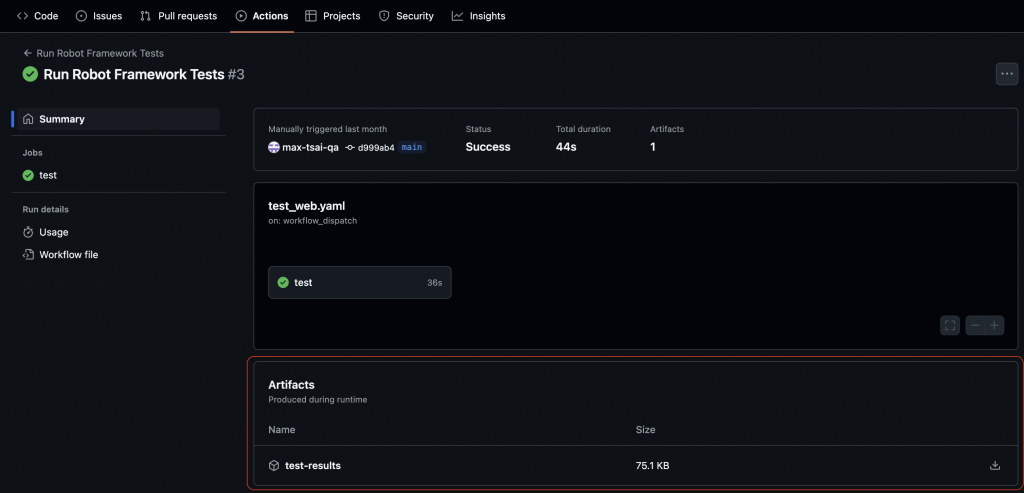Click the Insights graph icon

457,16
